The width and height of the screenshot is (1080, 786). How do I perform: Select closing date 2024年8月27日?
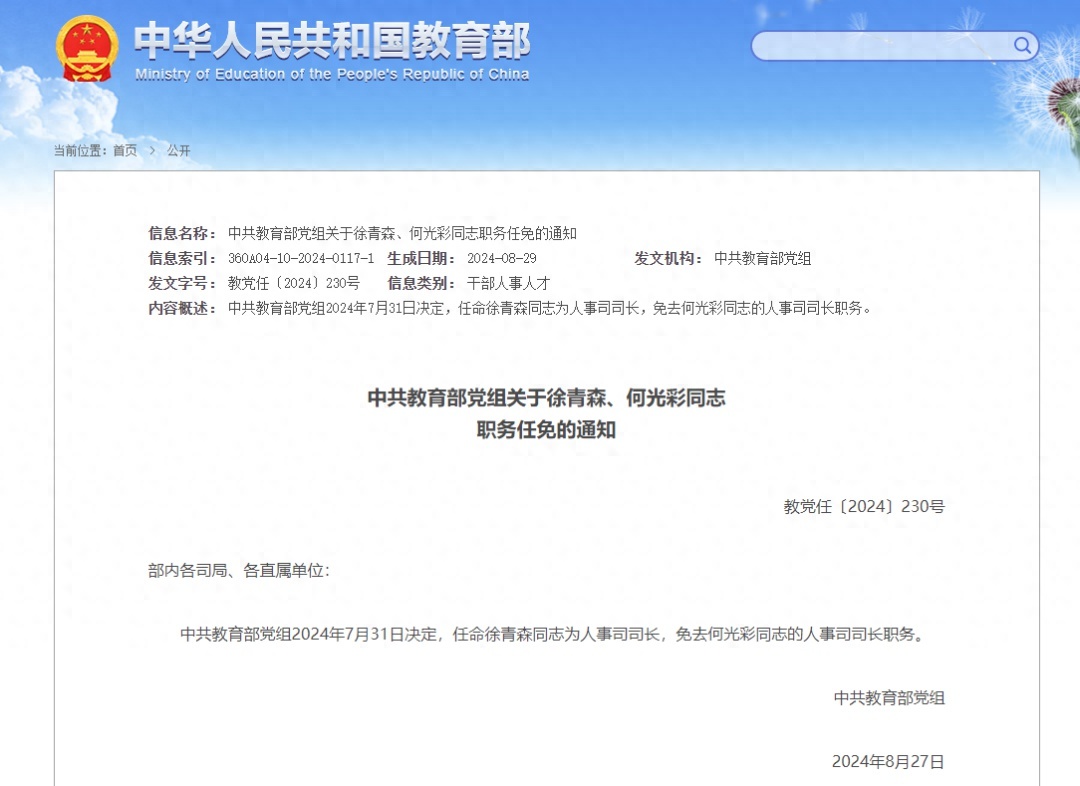click(888, 761)
